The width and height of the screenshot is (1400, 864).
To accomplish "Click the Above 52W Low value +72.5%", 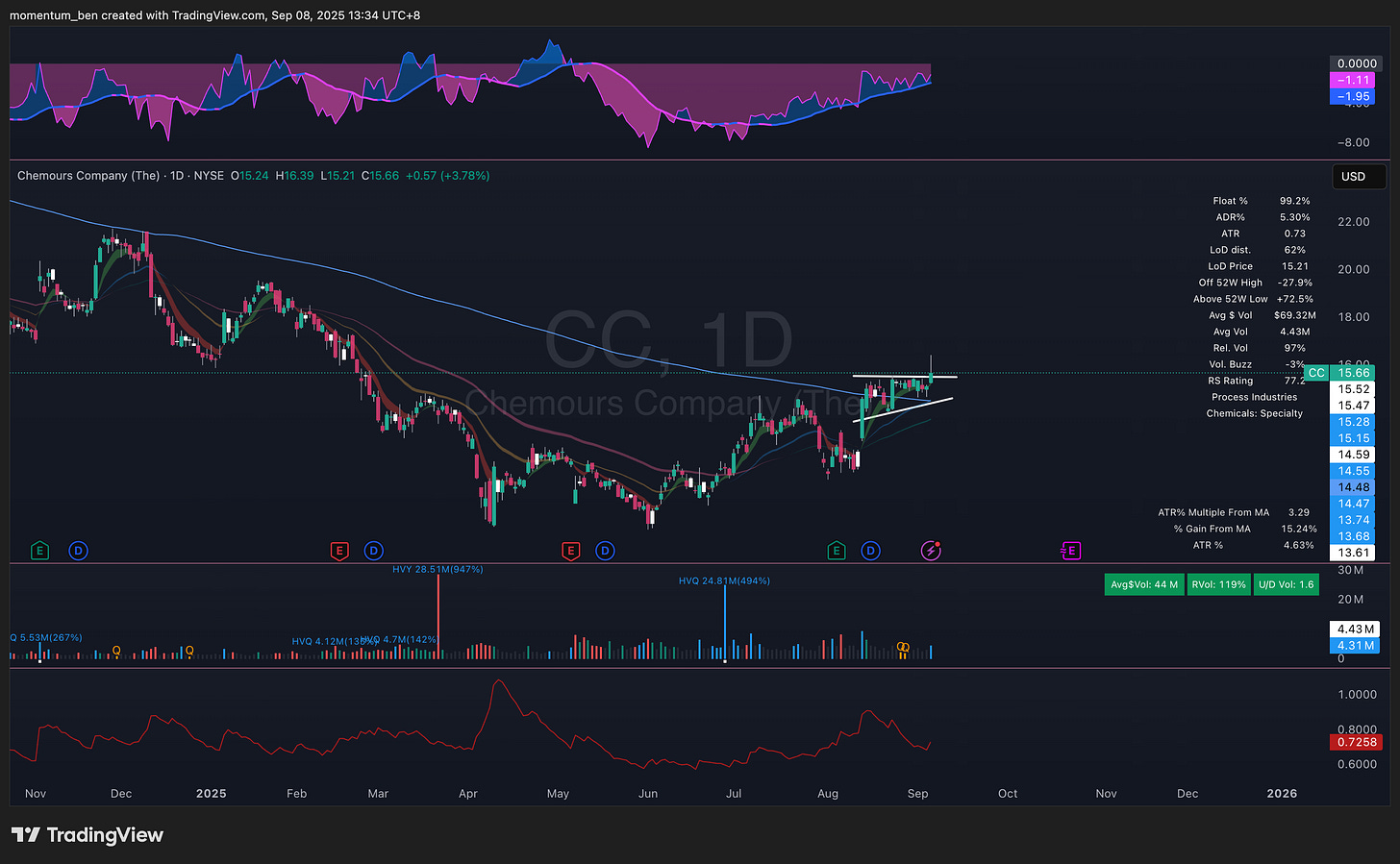I will point(1295,299).
